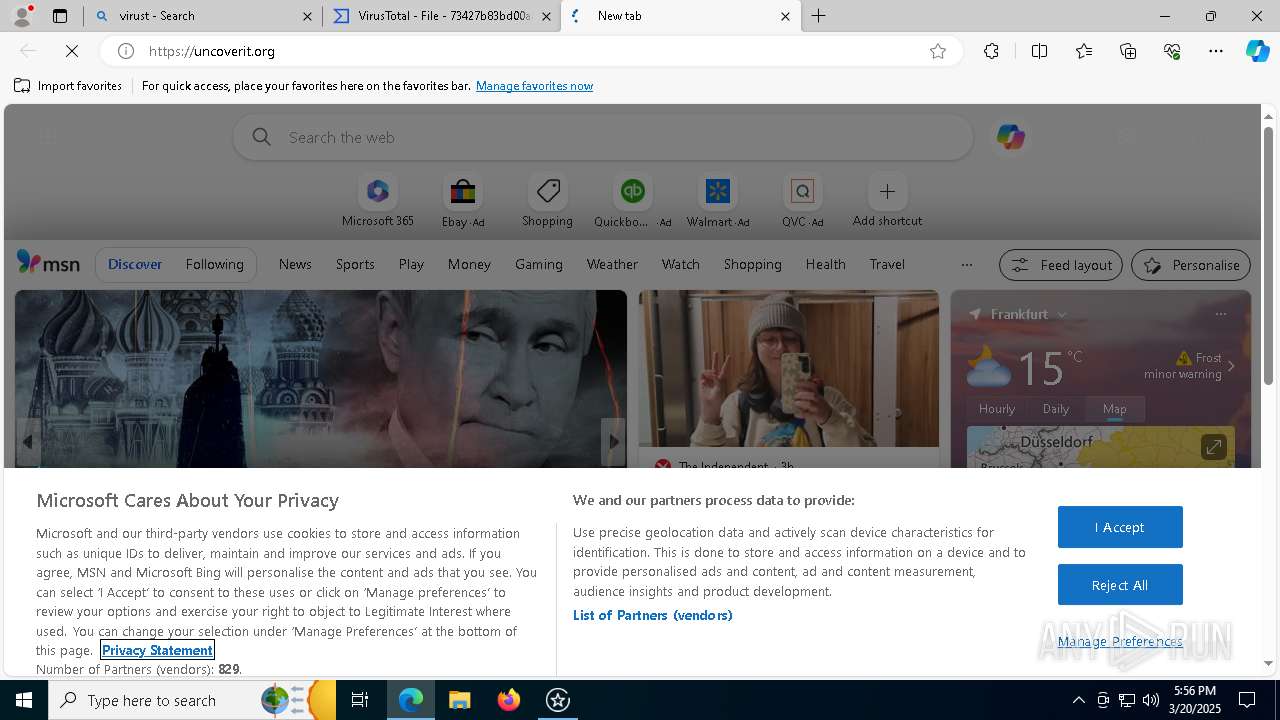Screen dimensions: 1280x720
Task: Close the 'New tab' tab
Action: click(785, 16)
